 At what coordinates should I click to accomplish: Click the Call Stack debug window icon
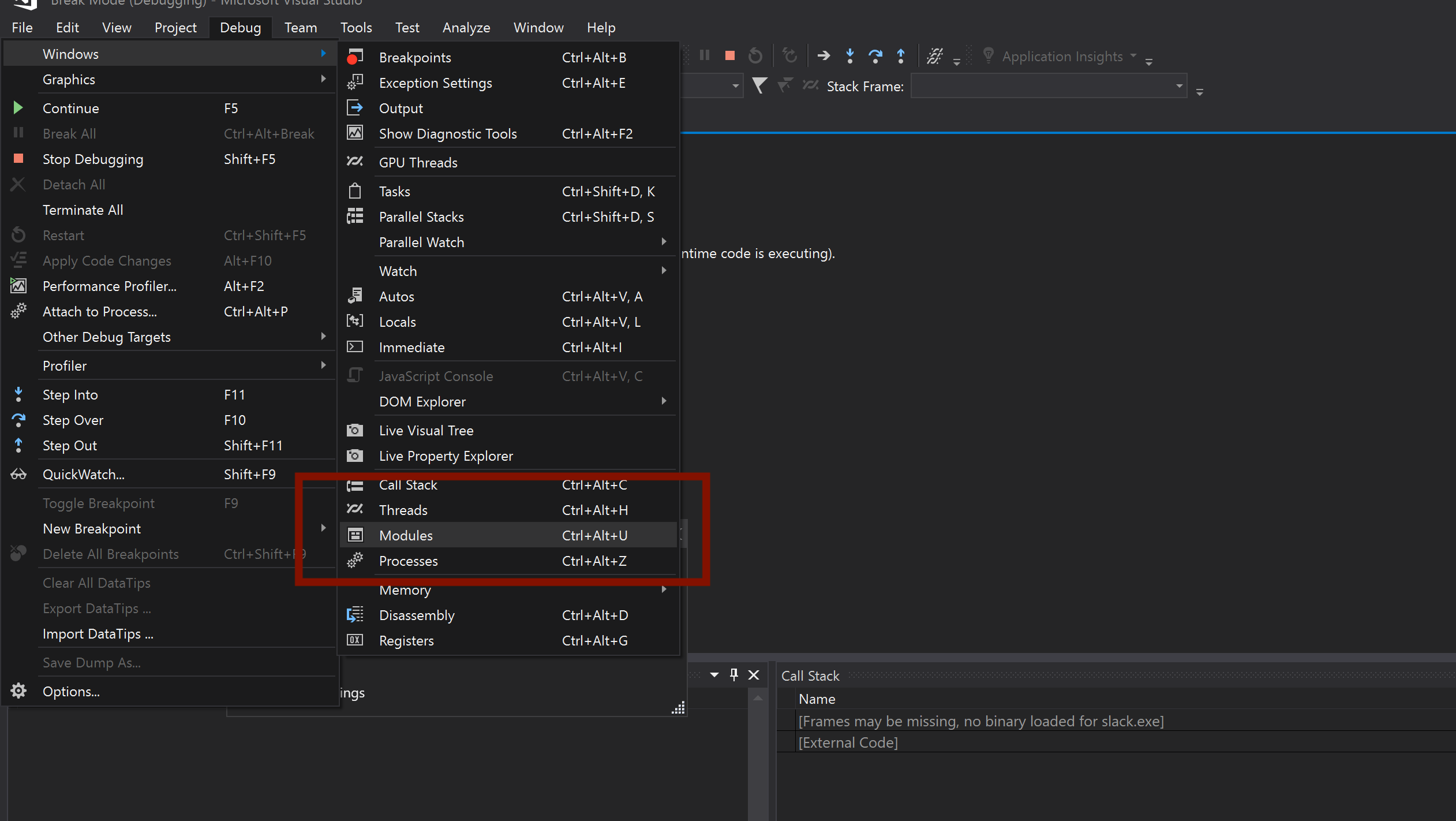(355, 485)
